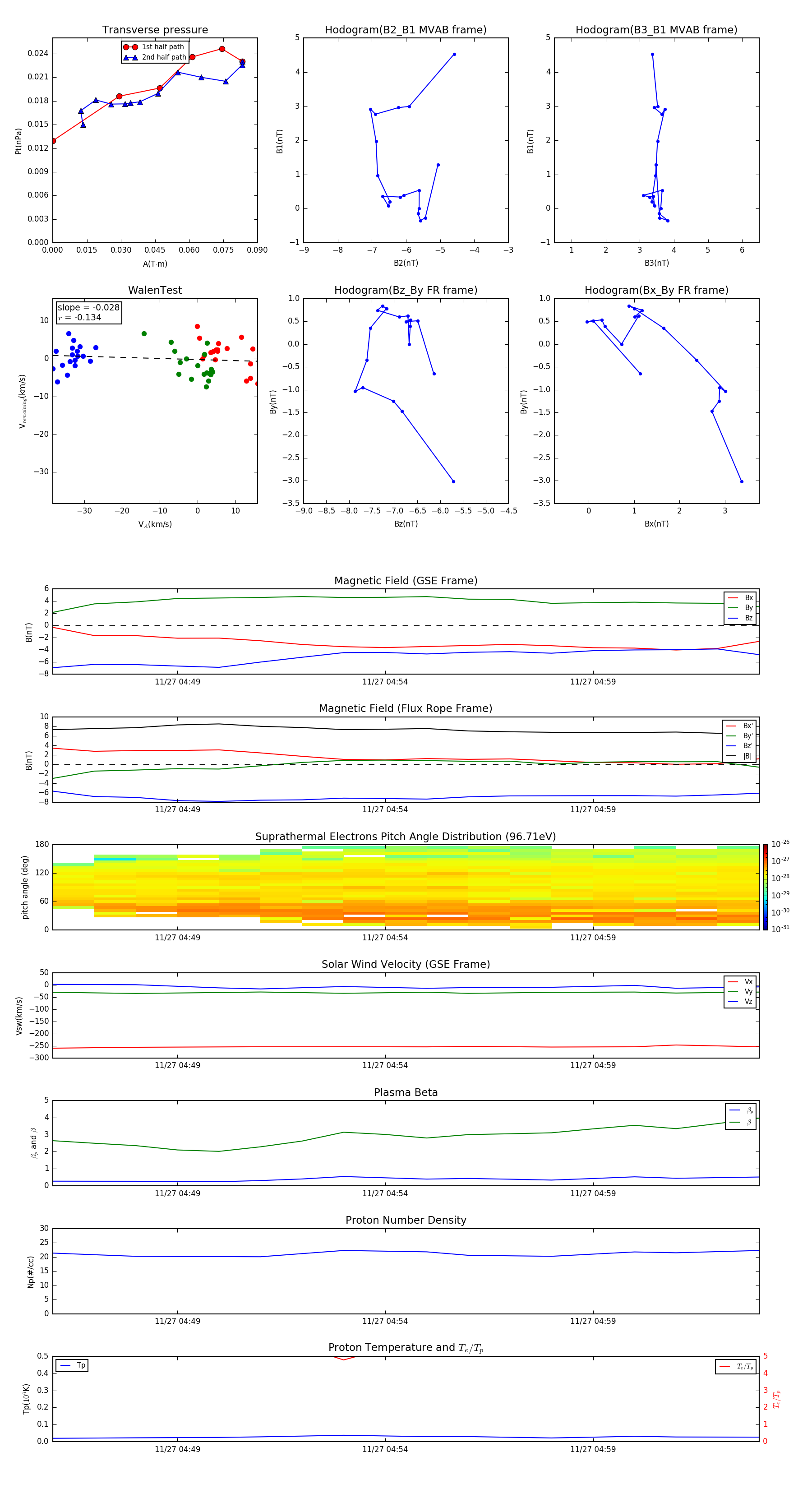Click the 'Tp(10^6K)' y-axis label
Image resolution: width=812 pixels, height=1489 pixels.
pos(26,1399)
